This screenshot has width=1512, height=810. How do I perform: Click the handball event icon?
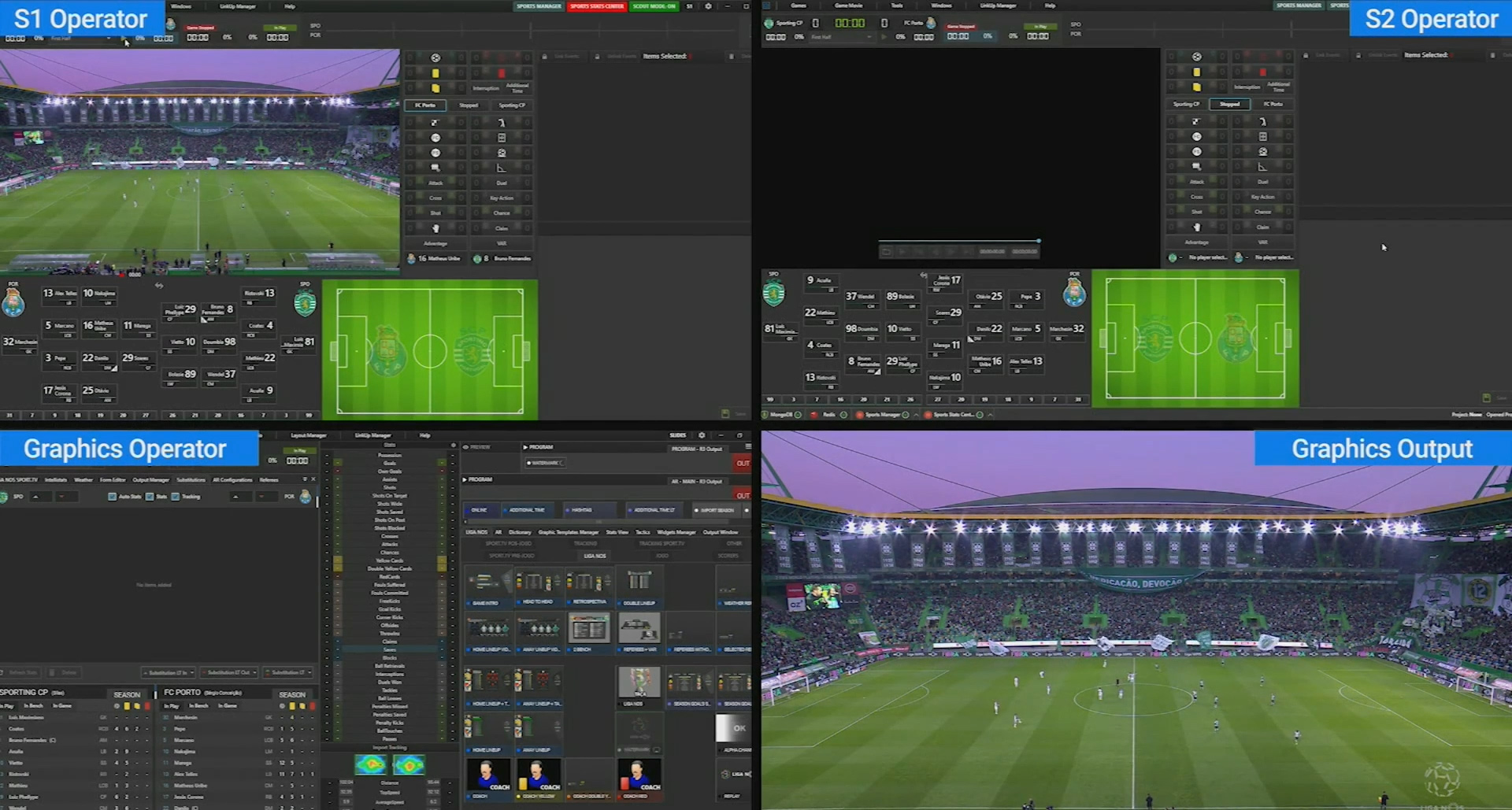(435, 227)
